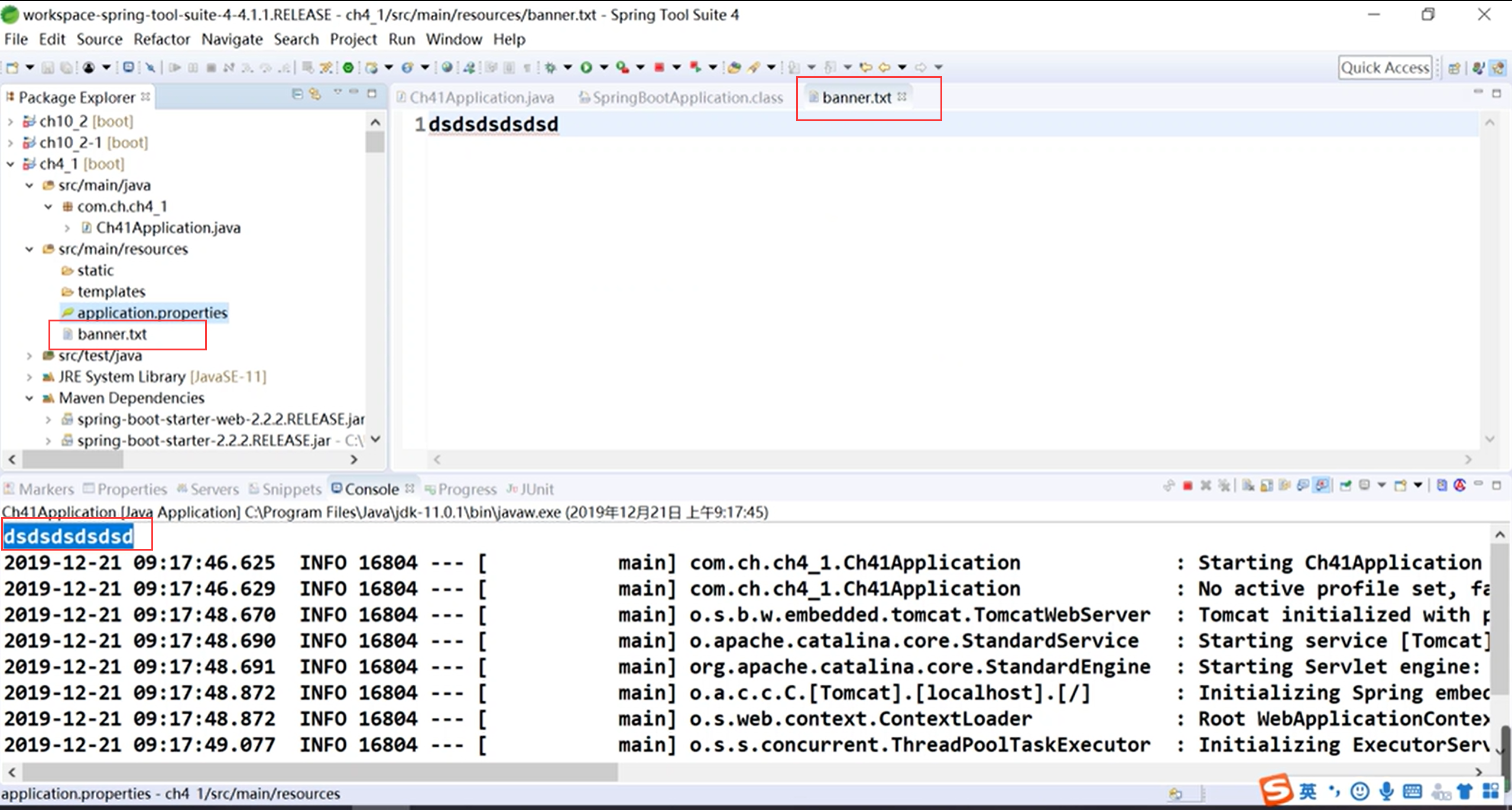Click the Clear Console icon

1248,486
